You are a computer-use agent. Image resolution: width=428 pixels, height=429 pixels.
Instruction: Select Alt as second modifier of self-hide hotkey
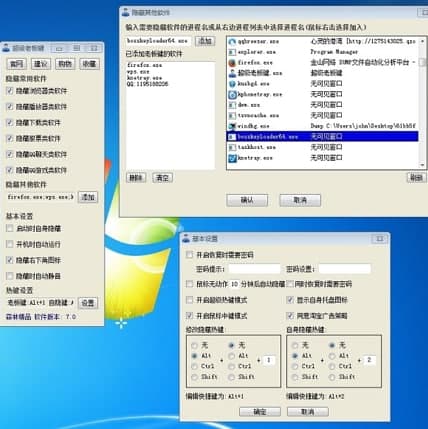(332, 356)
